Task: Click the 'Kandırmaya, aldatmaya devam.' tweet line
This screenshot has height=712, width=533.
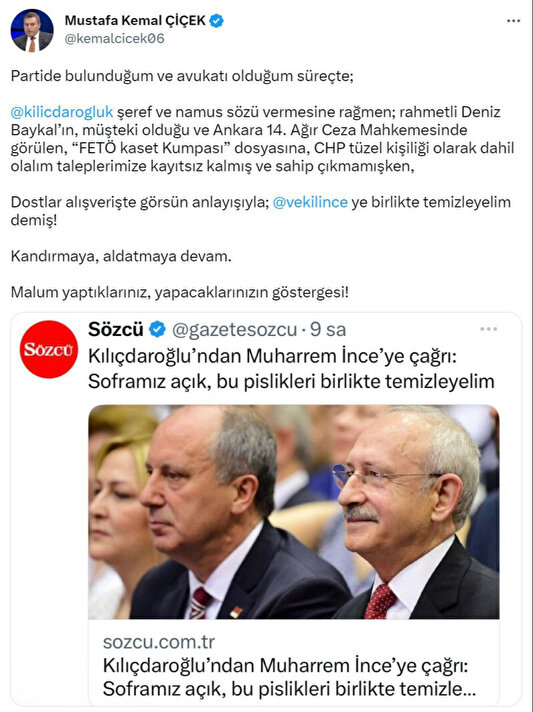Action: point(121,256)
